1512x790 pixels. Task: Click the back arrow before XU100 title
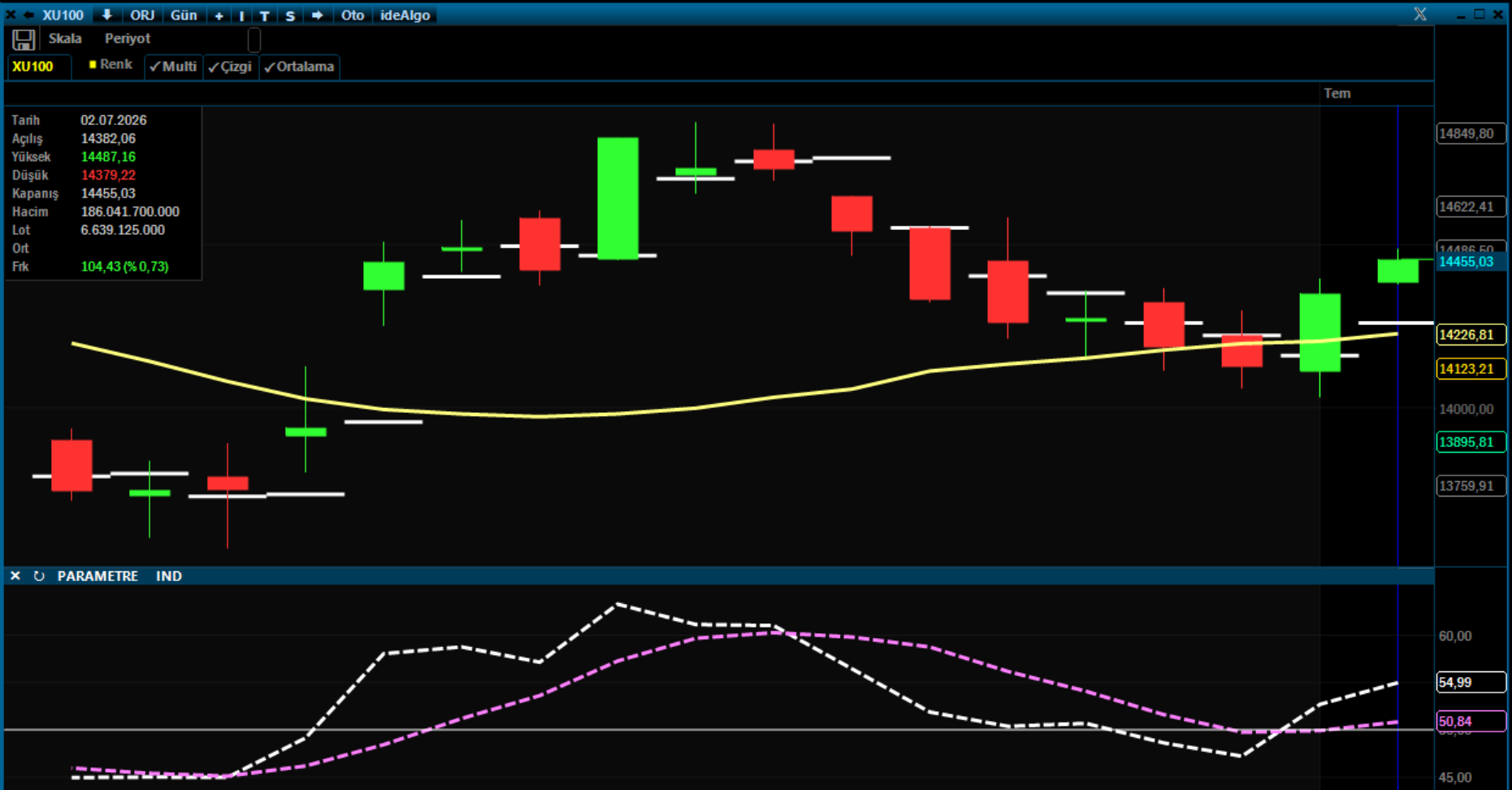[28, 15]
